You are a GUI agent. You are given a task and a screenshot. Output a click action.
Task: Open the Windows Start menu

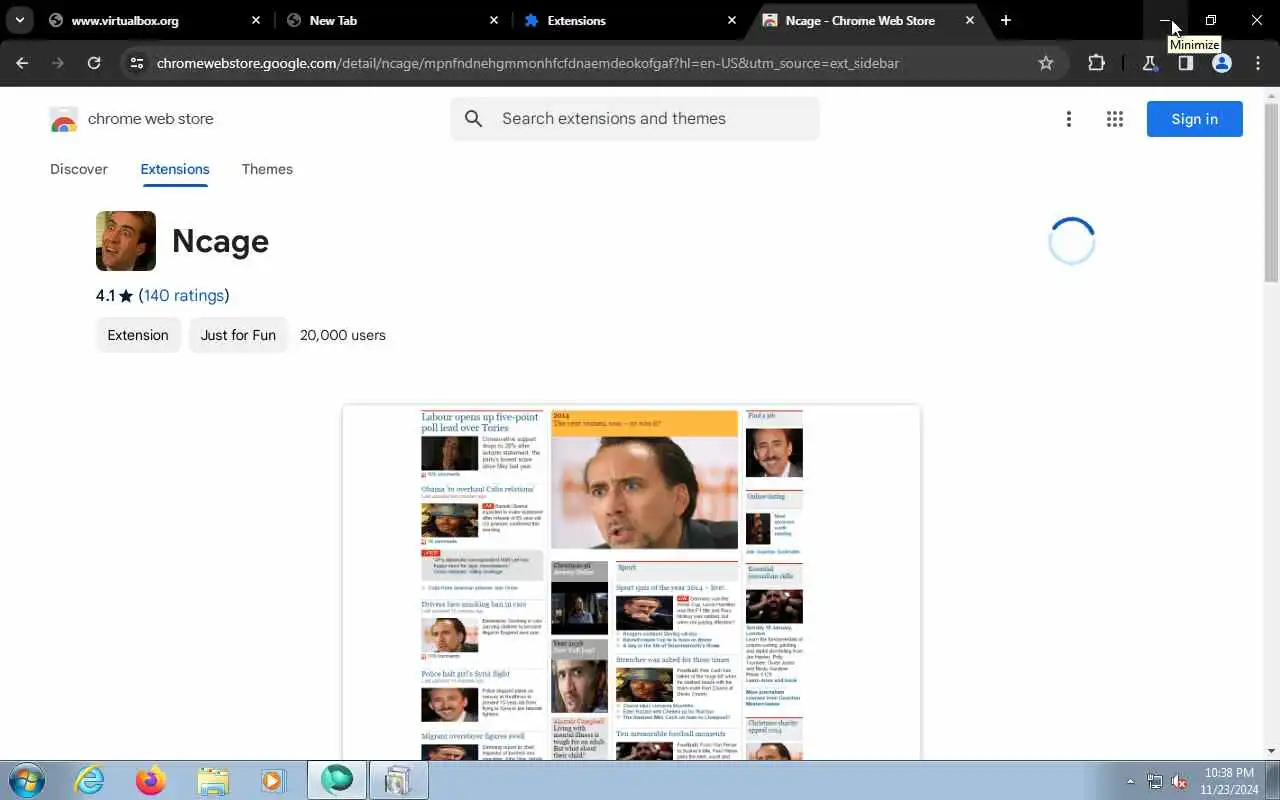pyautogui.click(x=27, y=780)
